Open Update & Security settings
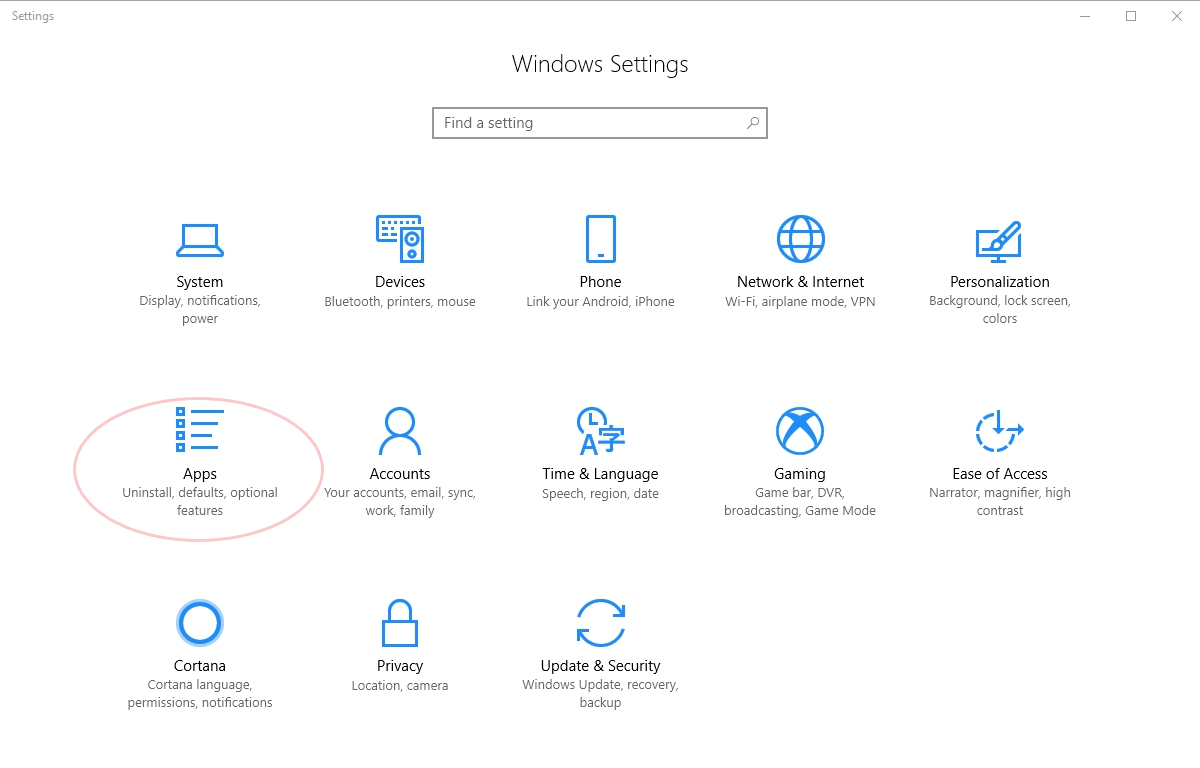Viewport: 1200px width, 768px height. [x=600, y=645]
